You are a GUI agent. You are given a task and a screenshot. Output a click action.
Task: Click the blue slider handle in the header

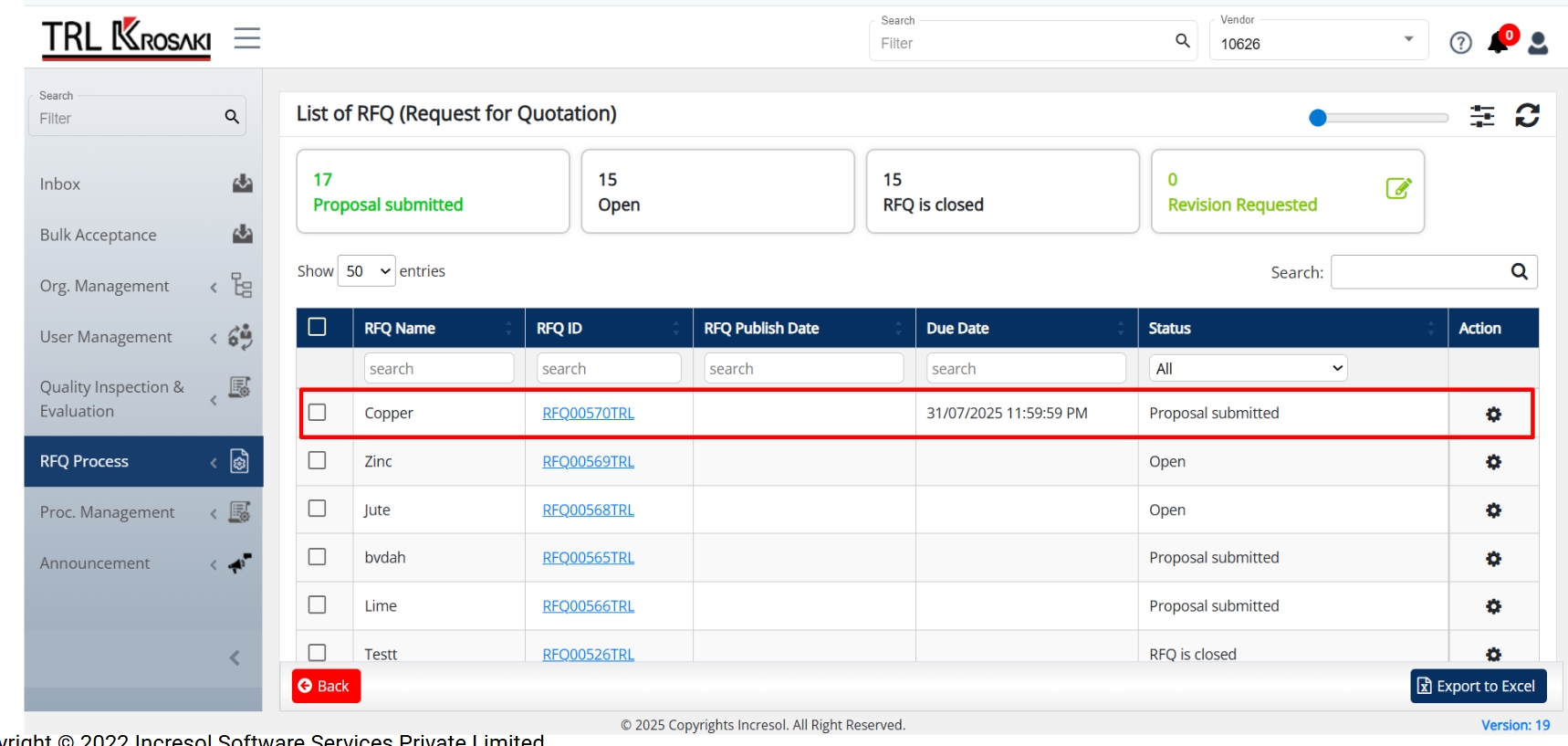coord(1317,118)
